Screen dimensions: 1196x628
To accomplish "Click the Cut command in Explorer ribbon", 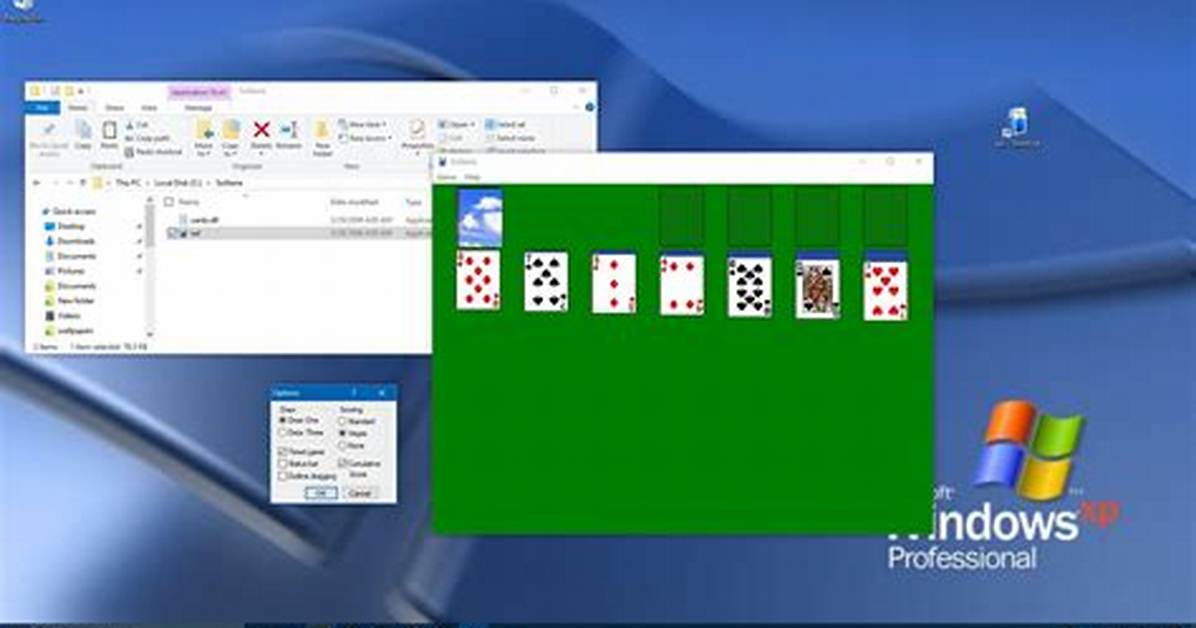I will click(x=137, y=125).
